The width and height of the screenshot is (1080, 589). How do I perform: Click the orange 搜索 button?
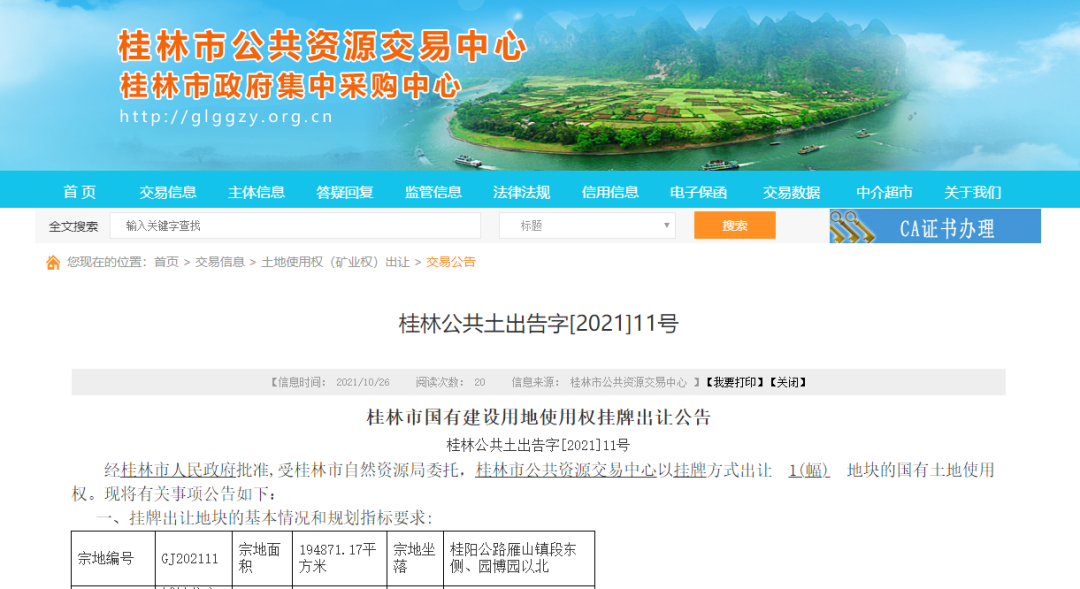pos(734,226)
